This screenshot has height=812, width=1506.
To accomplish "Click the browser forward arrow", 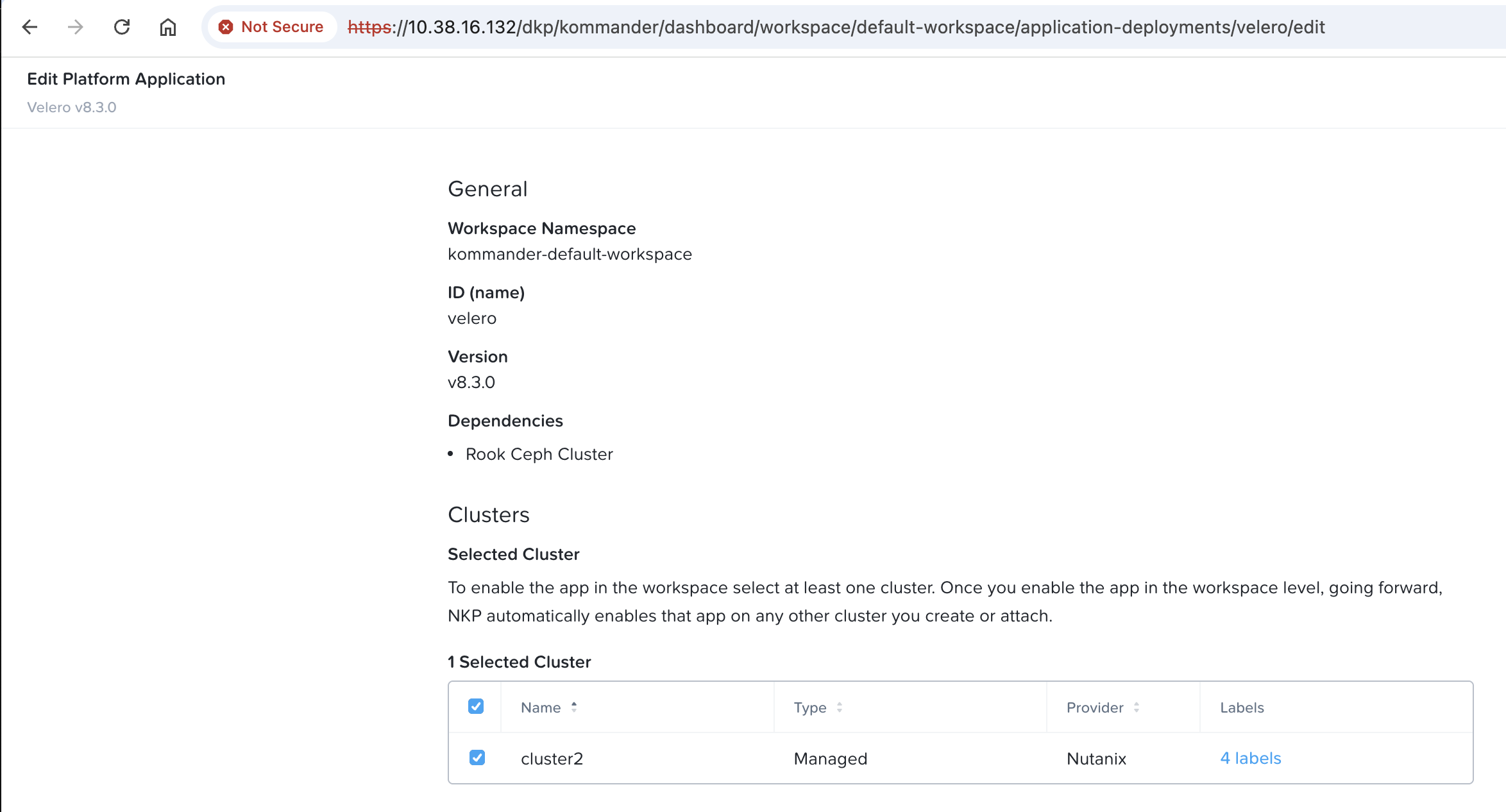I will [x=76, y=27].
